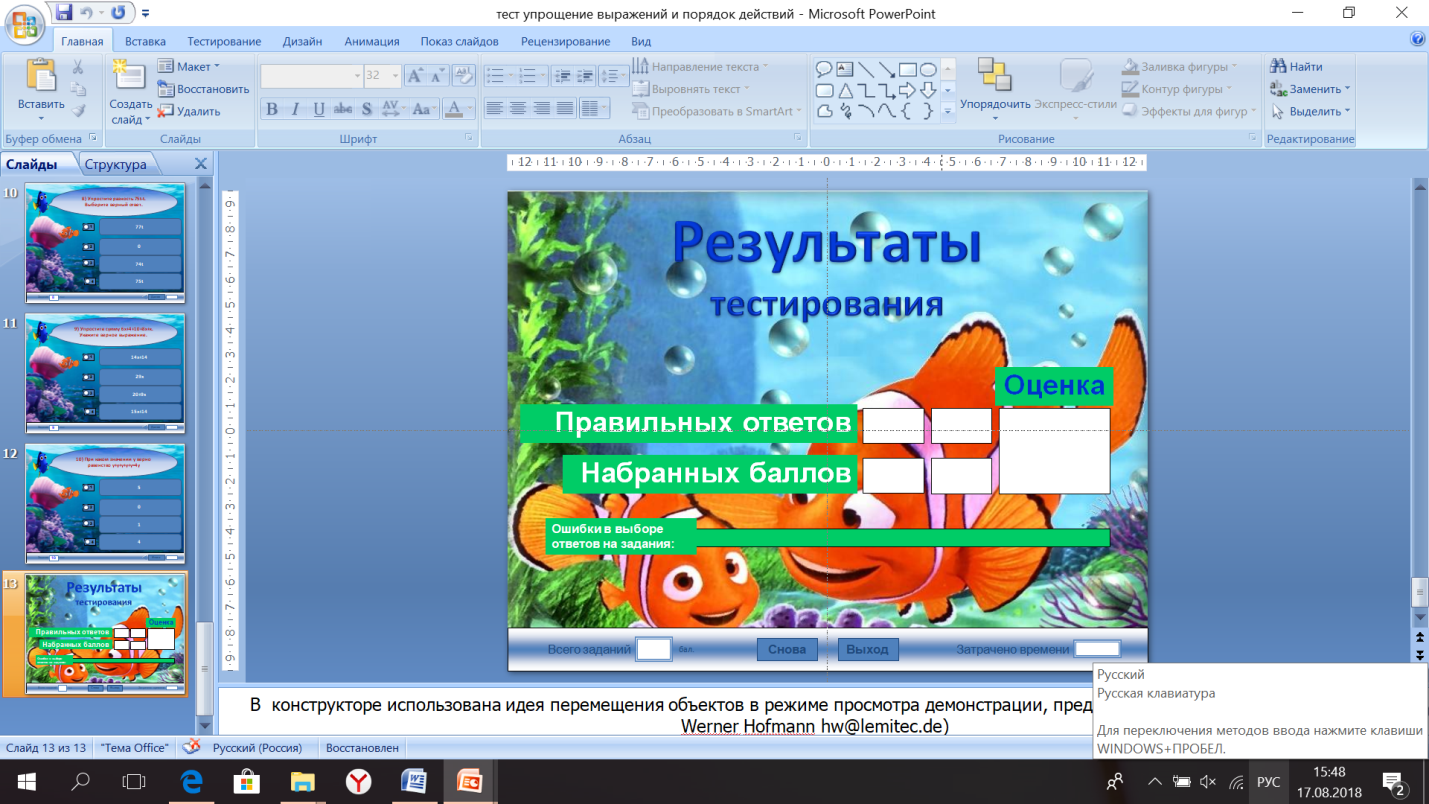Image resolution: width=1429 pixels, height=804 pixels.
Task: Click the Paste (Вставить) clipboard icon
Action: (40, 77)
